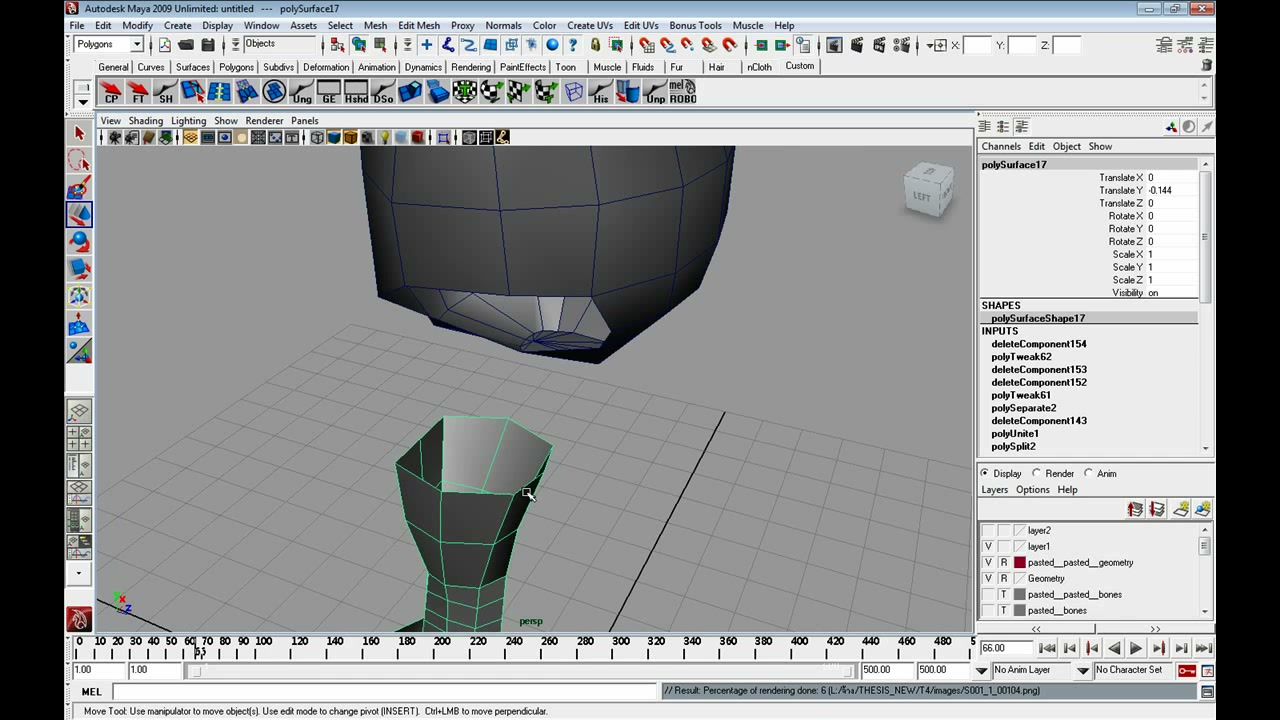Activate the Scale tool

pyautogui.click(x=80, y=268)
